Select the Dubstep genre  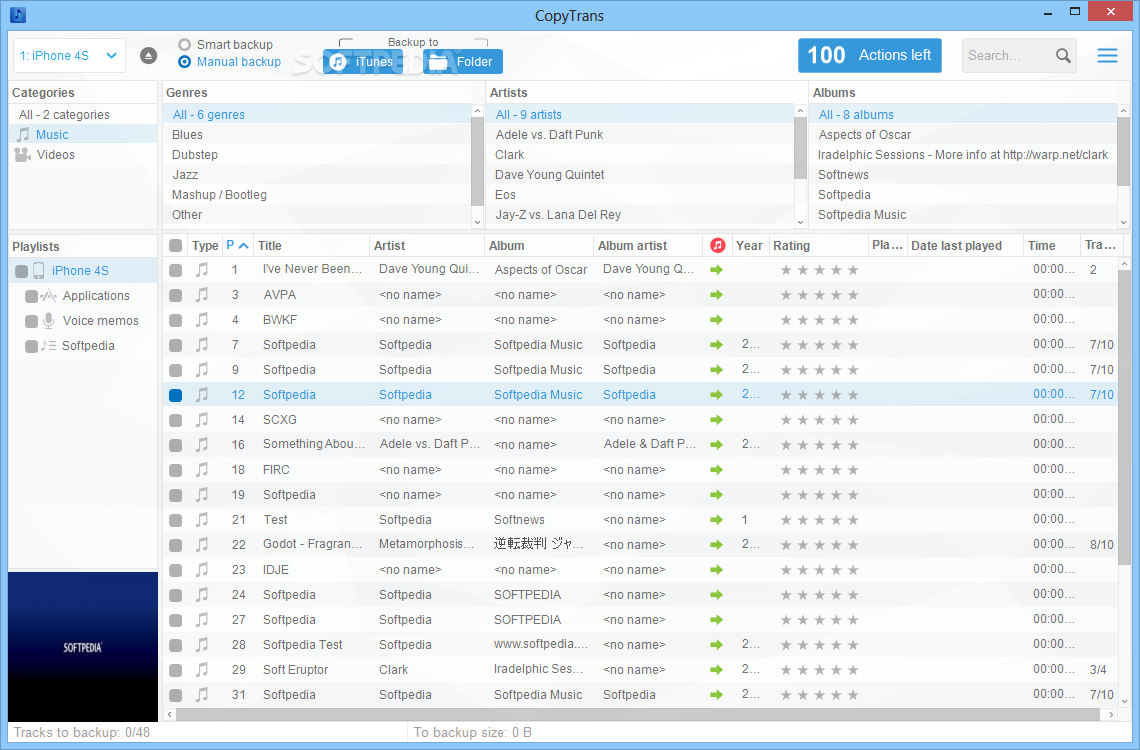(318, 155)
